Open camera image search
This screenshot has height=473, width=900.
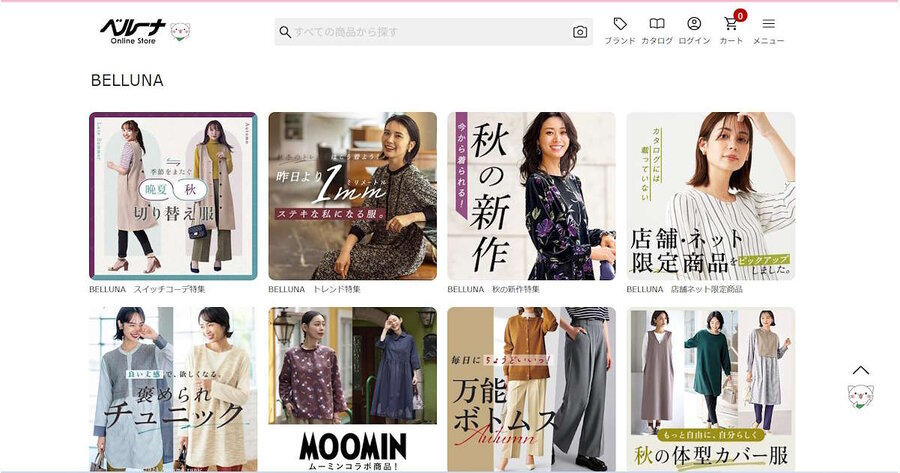[x=580, y=32]
